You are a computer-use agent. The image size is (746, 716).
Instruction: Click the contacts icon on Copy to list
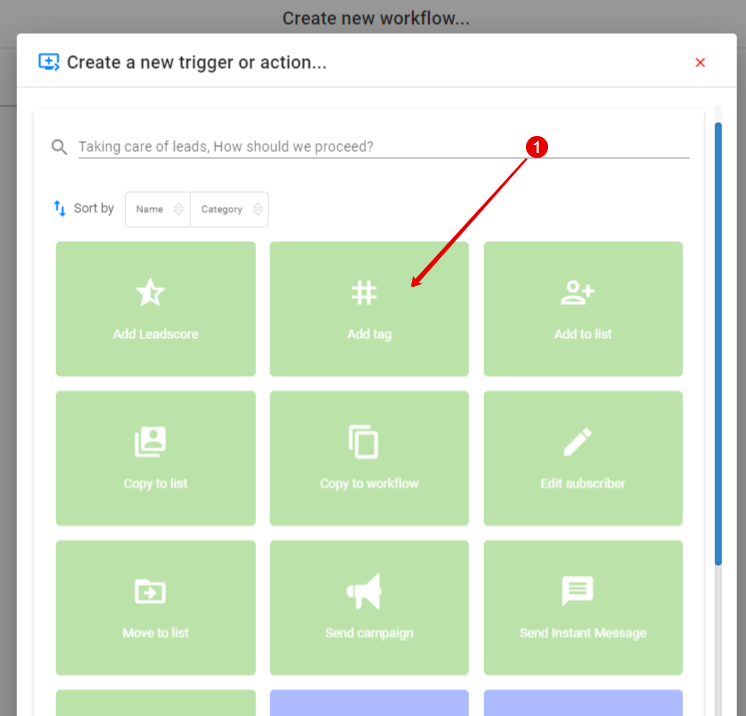150,441
